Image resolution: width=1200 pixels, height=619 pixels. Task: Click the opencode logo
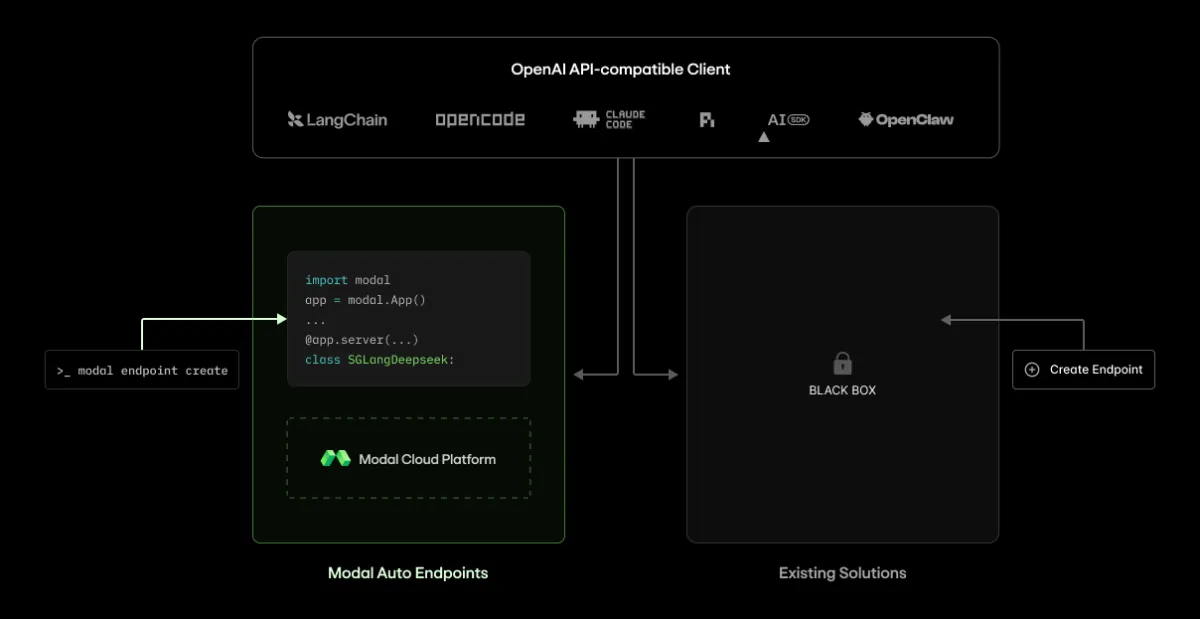pos(480,120)
